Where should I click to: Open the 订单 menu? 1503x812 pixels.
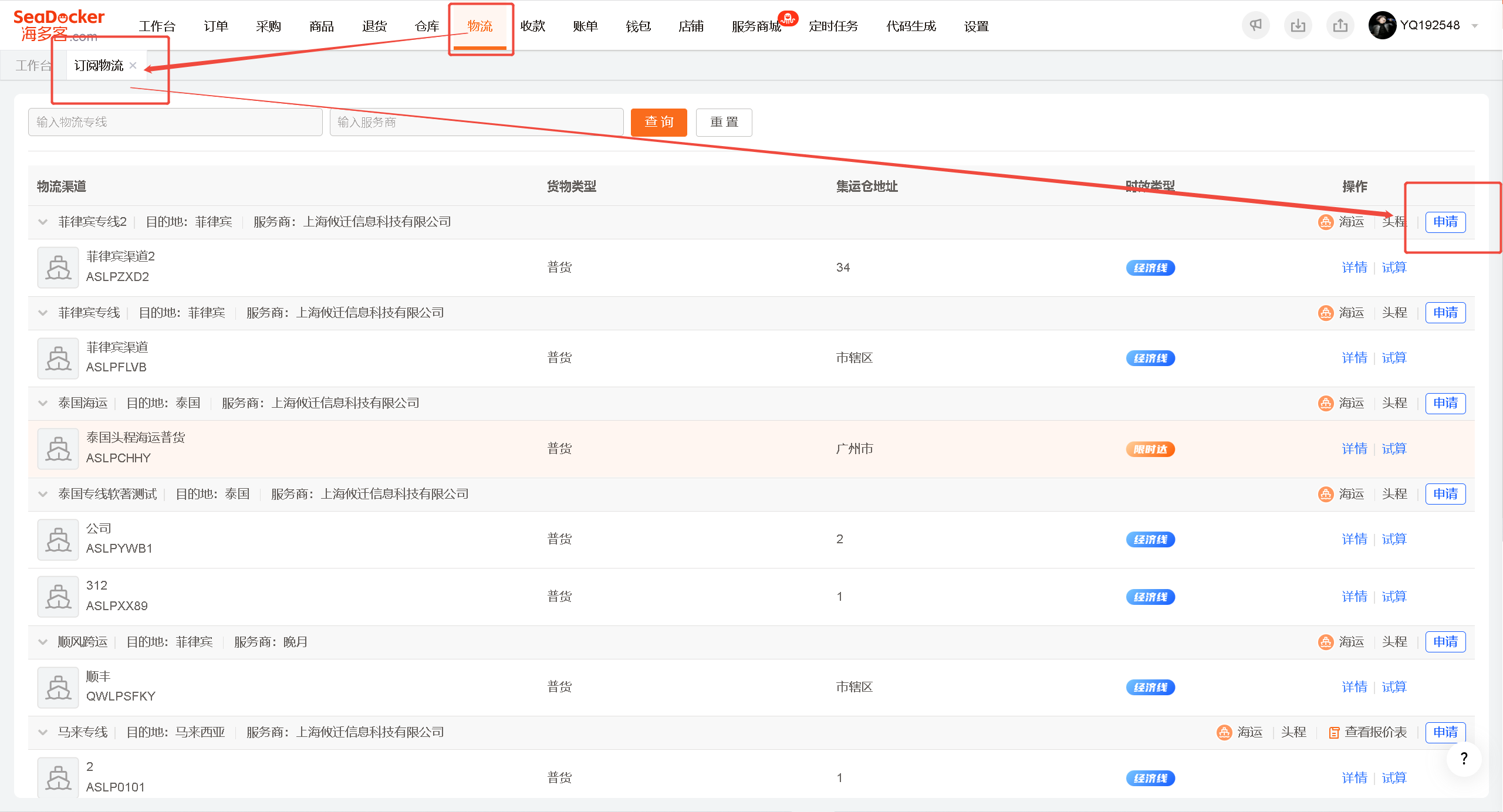[x=216, y=26]
